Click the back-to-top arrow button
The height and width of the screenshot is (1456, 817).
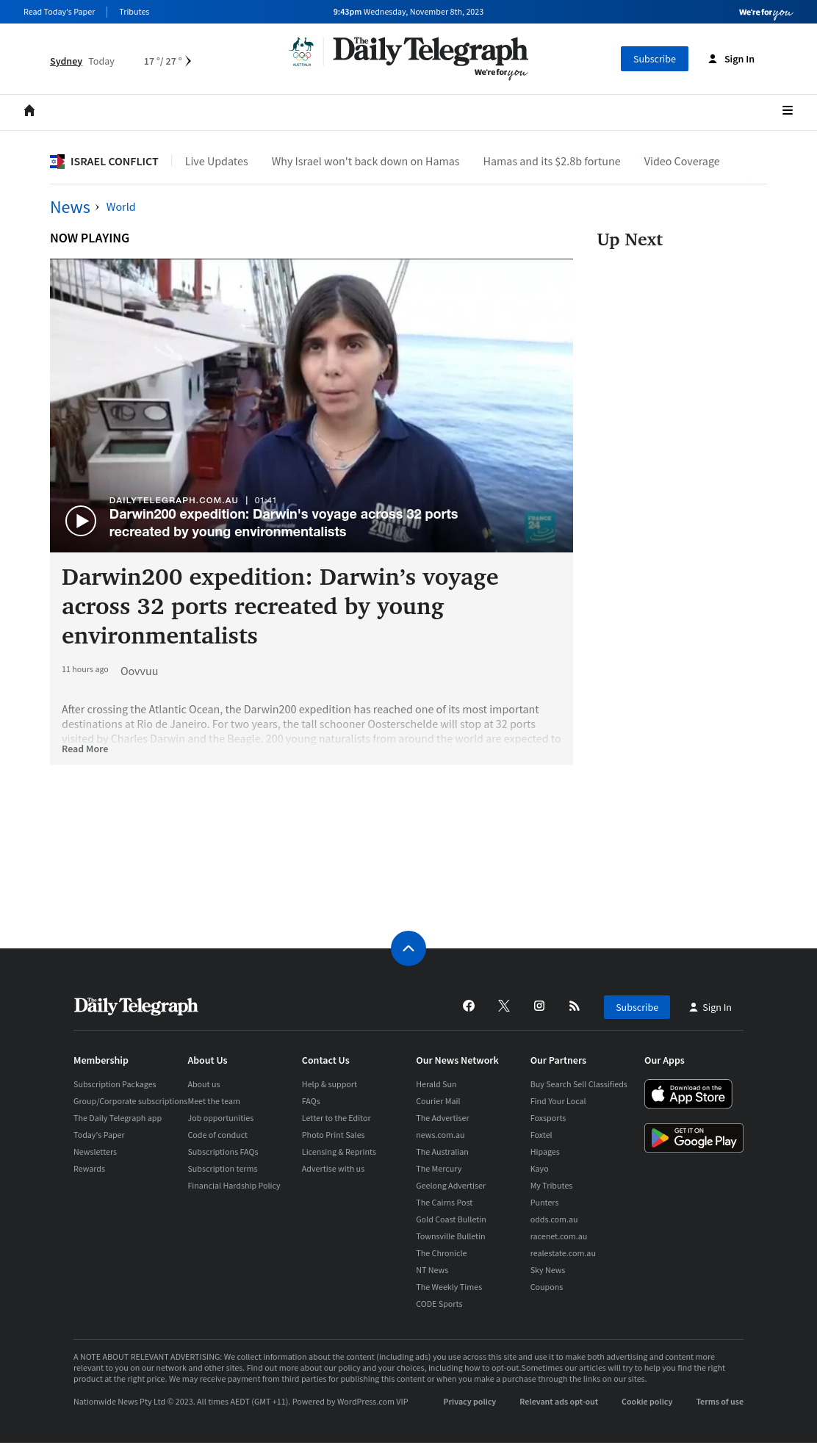[x=408, y=948]
